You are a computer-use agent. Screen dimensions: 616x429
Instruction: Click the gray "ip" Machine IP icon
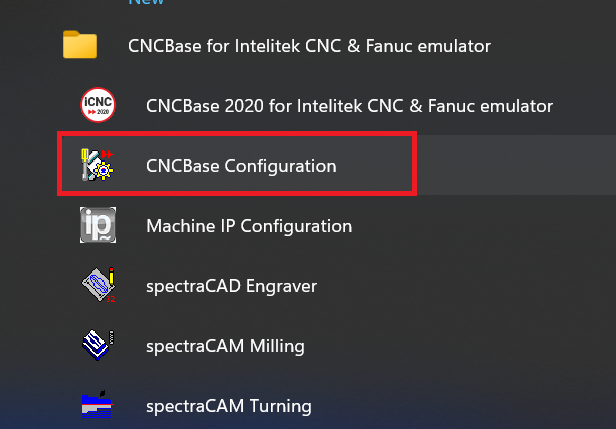tap(98, 225)
